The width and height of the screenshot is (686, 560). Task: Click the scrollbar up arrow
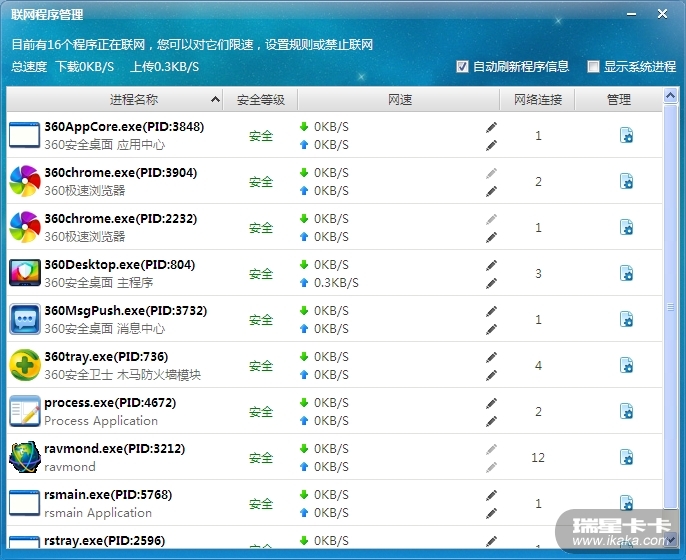(x=670, y=95)
